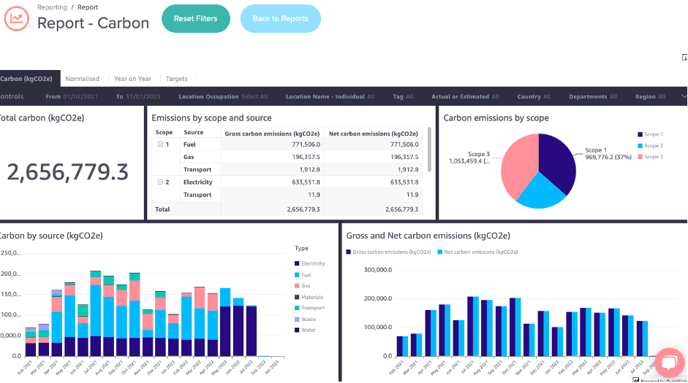This screenshot has height=383, width=688.
Task: Toggle Gross carbon emissions legend entry
Action: click(389, 252)
